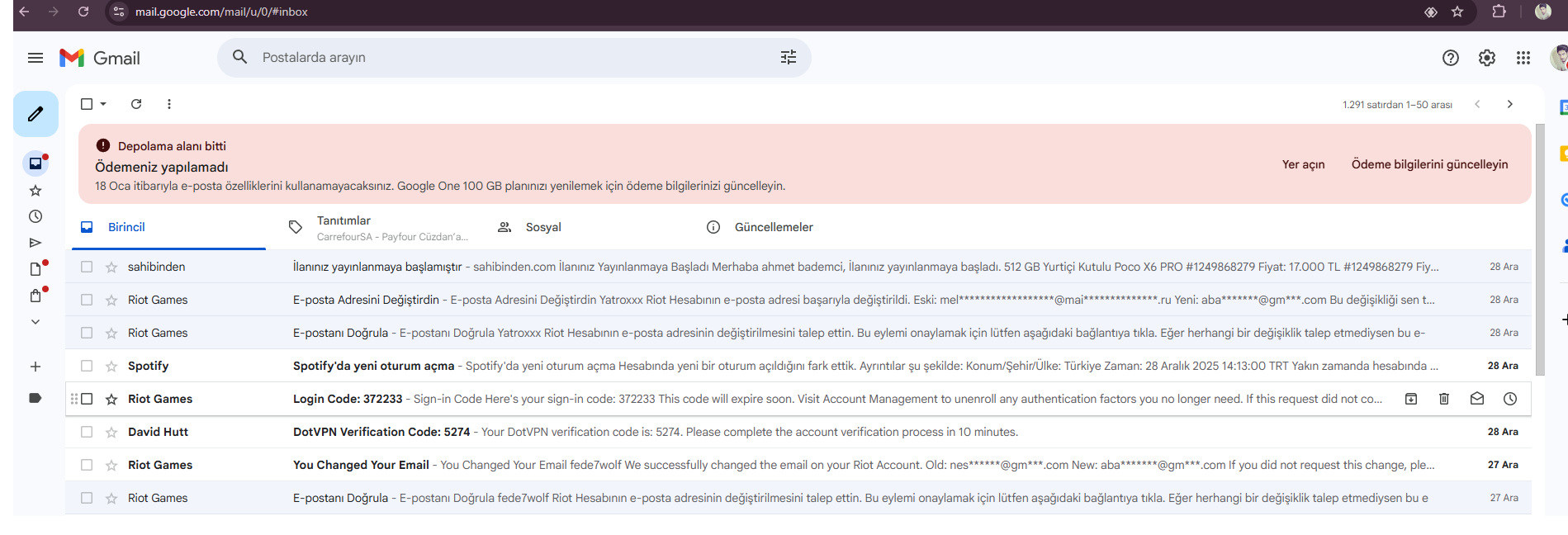
Task: Click in the Postalarda arayın search field
Action: 514,57
